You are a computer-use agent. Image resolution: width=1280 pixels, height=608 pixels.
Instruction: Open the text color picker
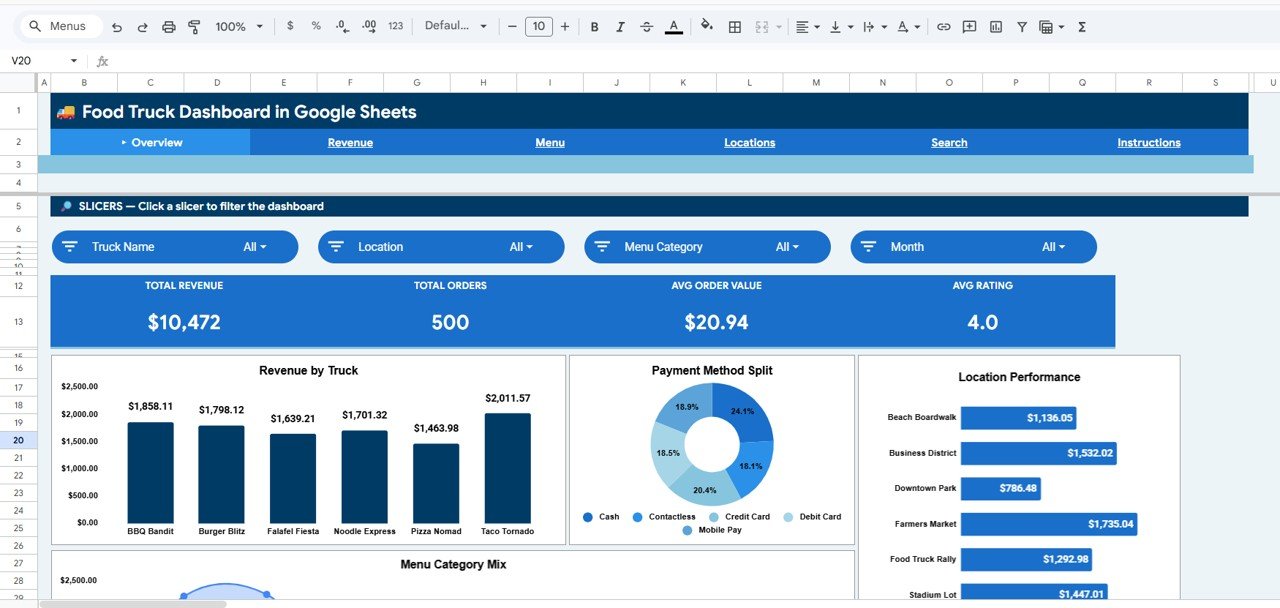coord(673,26)
